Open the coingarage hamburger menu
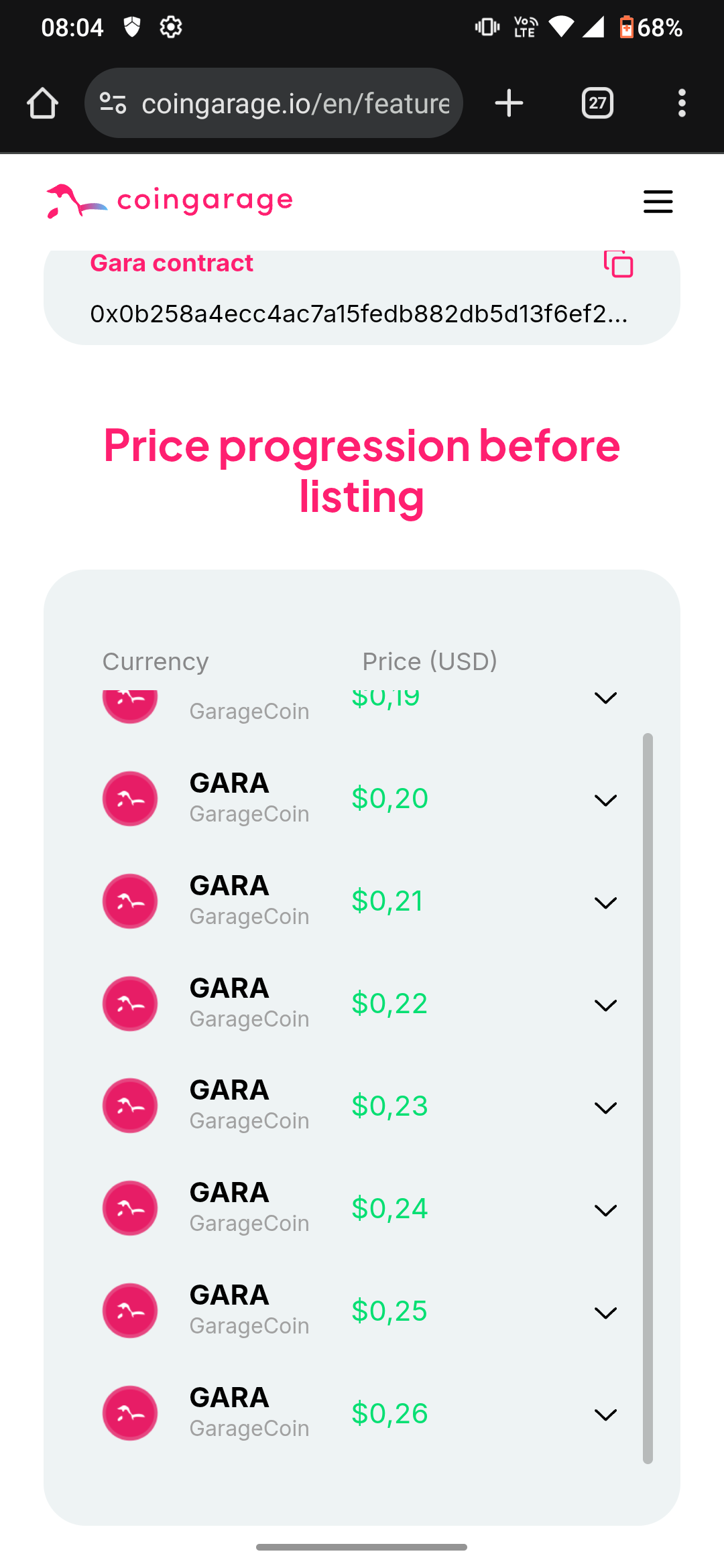The width and height of the screenshot is (724, 1568). point(658,201)
